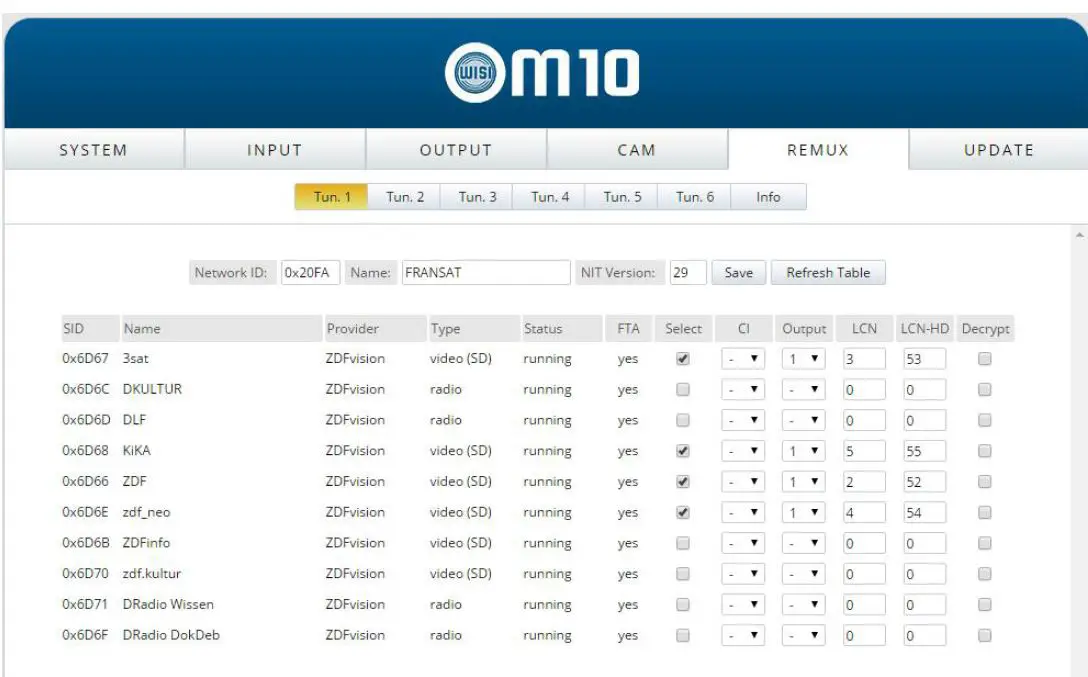The image size is (1088, 677).
Task: Switch to the REMUX tab
Action: tap(816, 149)
